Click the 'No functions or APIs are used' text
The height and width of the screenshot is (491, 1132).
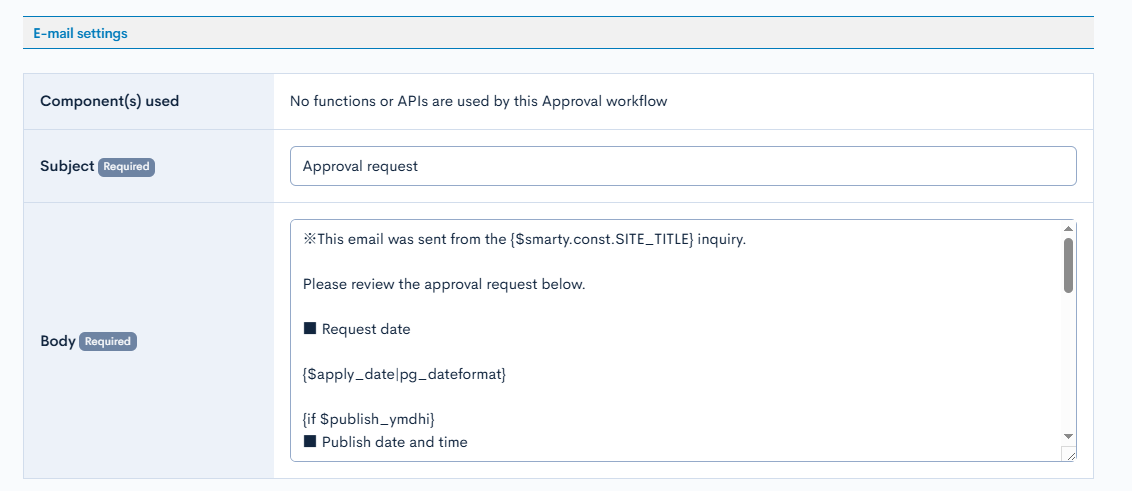point(478,101)
